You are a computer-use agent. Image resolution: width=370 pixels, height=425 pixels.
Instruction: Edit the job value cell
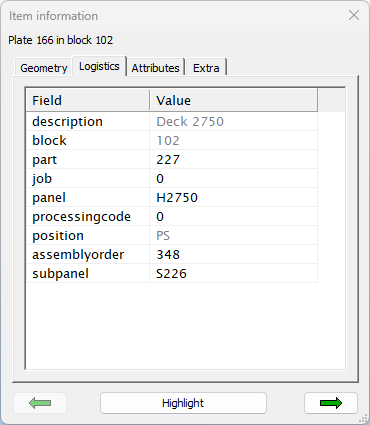pyautogui.click(x=234, y=178)
